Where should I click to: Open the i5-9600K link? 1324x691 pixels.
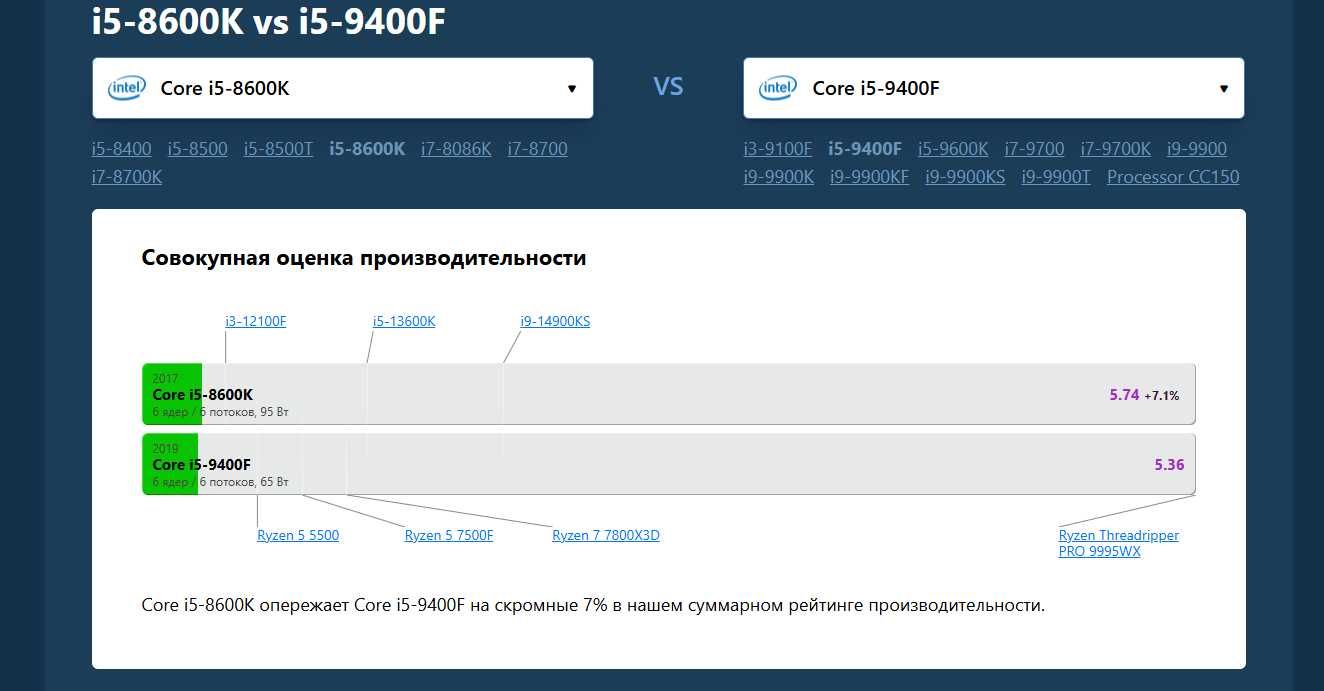[953, 149]
